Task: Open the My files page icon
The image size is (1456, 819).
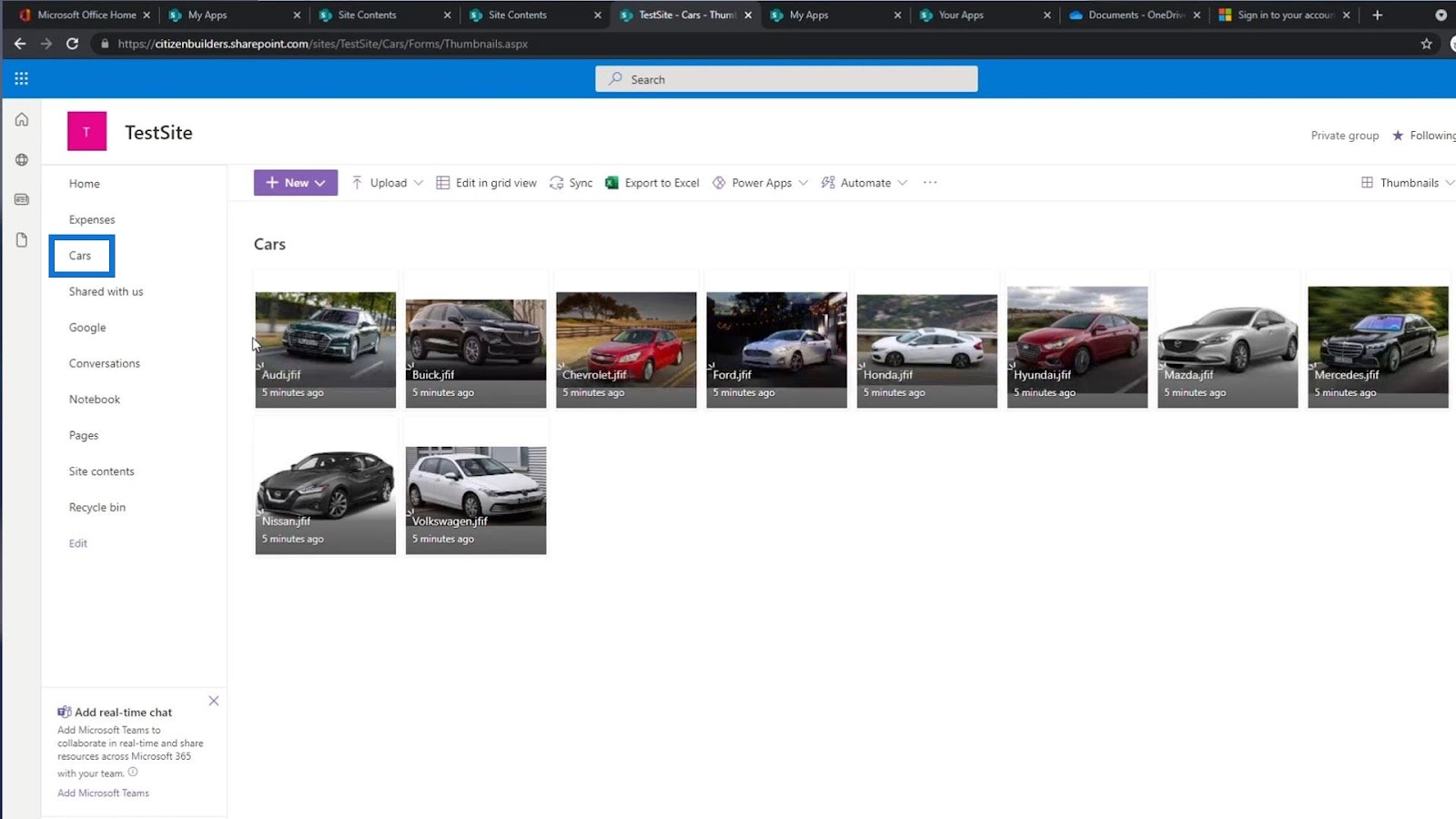Action: [22, 240]
